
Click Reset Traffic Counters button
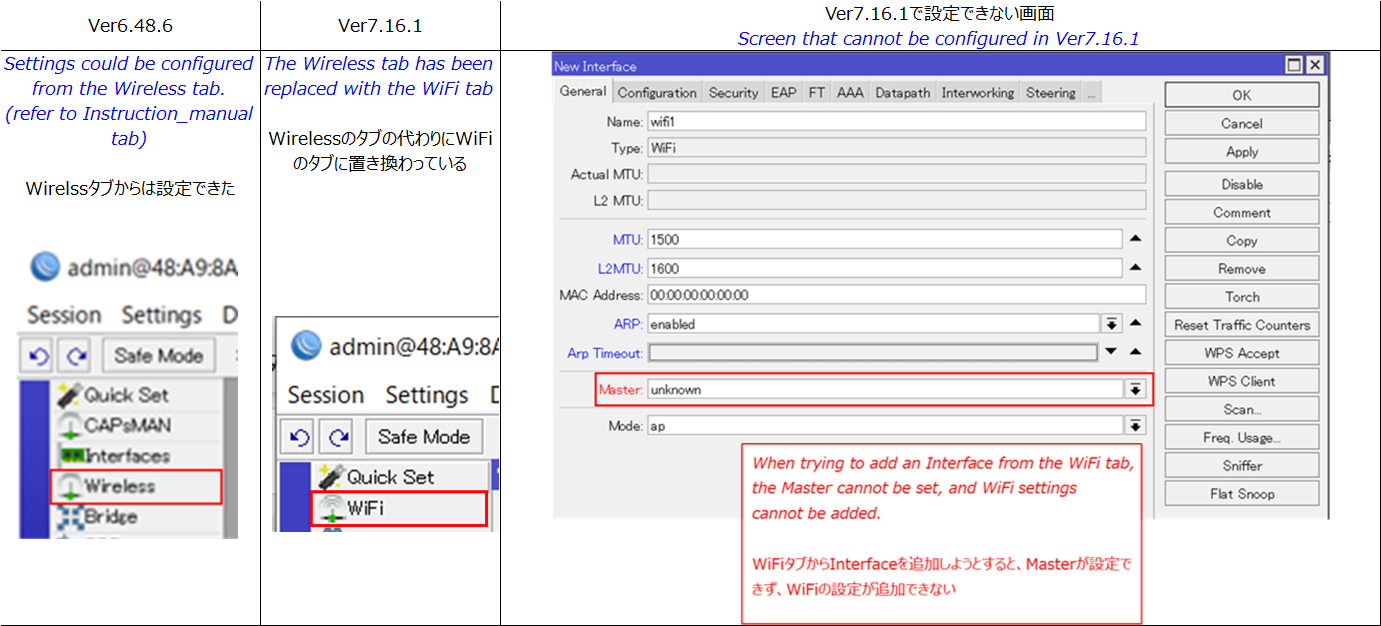[1242, 325]
